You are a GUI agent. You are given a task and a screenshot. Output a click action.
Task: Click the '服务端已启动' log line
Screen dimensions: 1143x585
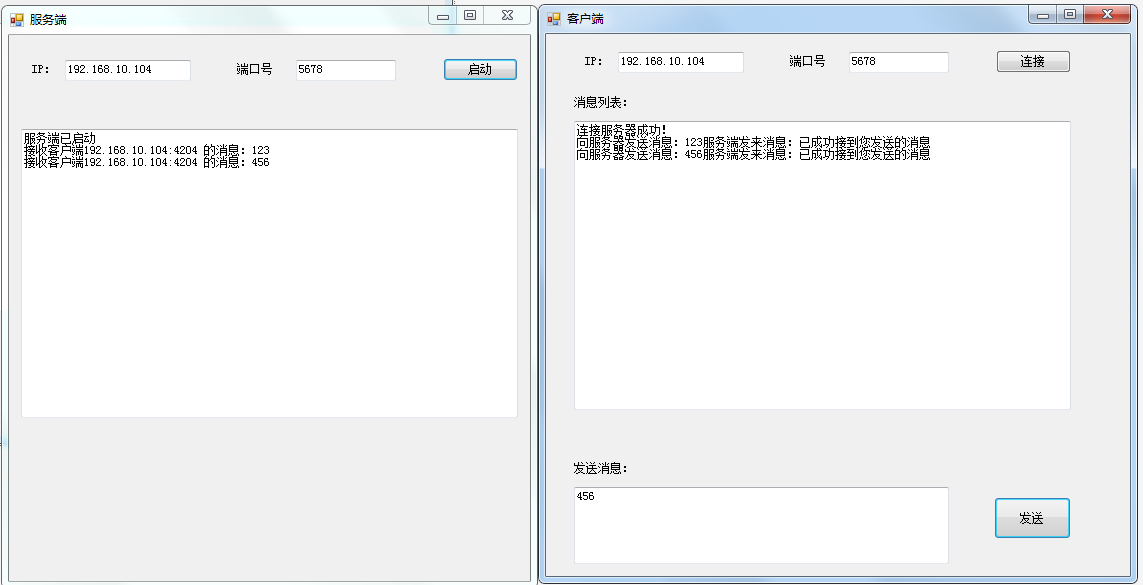pyautogui.click(x=60, y=138)
